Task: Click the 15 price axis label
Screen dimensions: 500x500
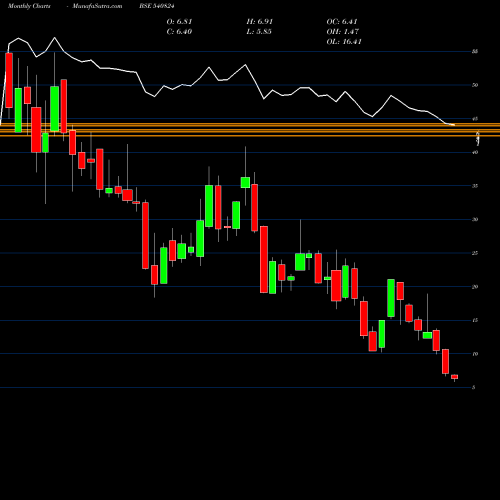Action: pyautogui.click(x=475, y=320)
